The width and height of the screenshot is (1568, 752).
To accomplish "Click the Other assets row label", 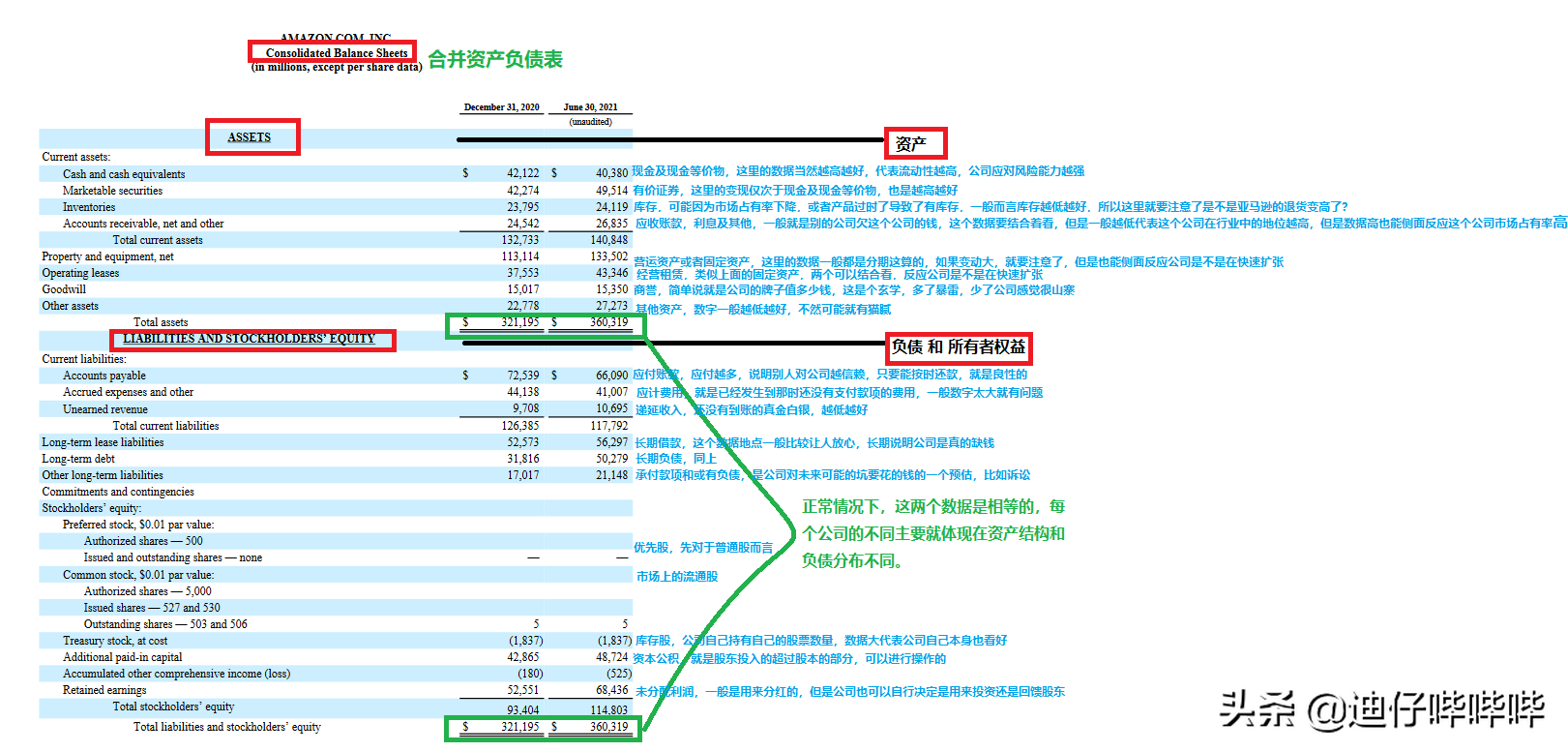I will (x=70, y=306).
